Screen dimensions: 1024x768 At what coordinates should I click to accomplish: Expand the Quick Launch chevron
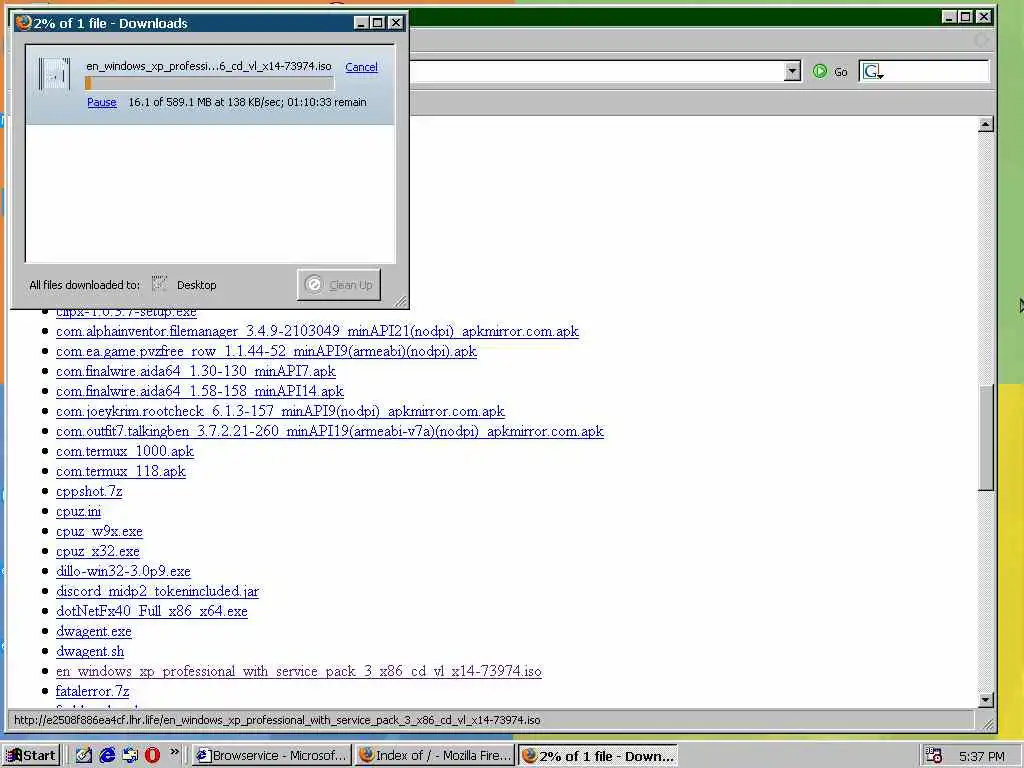coord(174,752)
